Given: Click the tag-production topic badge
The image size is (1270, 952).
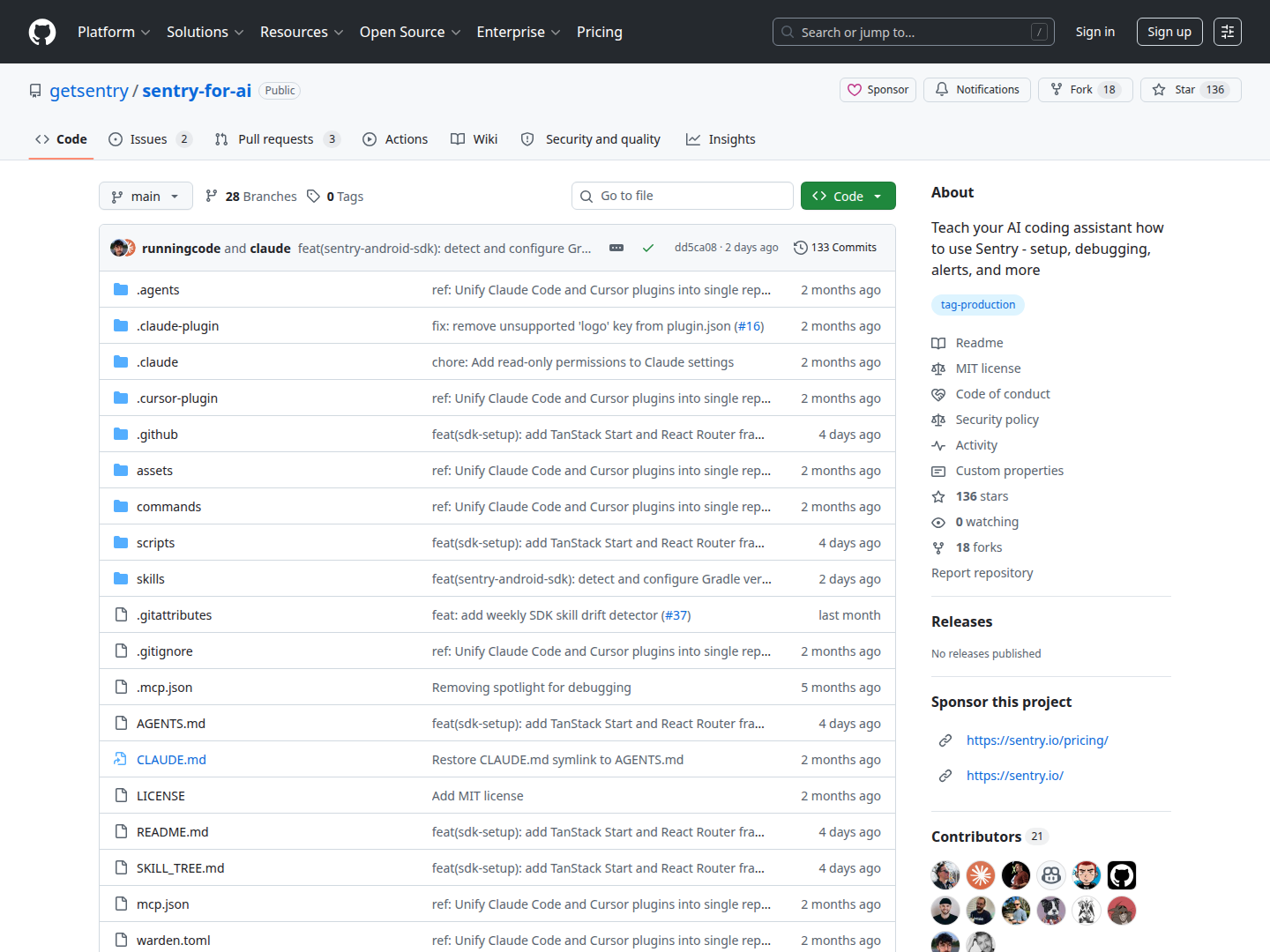Looking at the screenshot, I should 978,305.
